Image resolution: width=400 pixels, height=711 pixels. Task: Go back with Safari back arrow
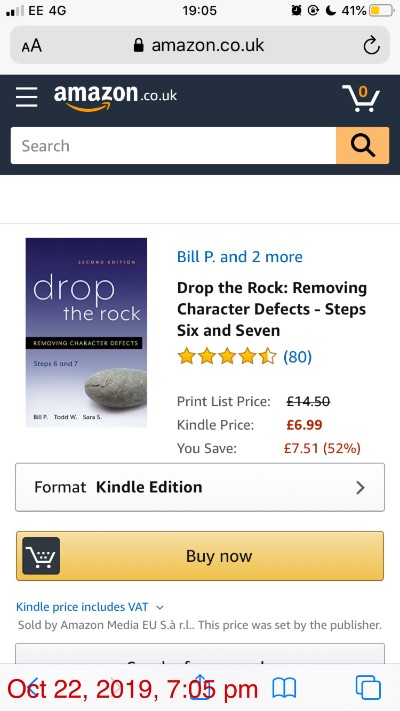33,688
